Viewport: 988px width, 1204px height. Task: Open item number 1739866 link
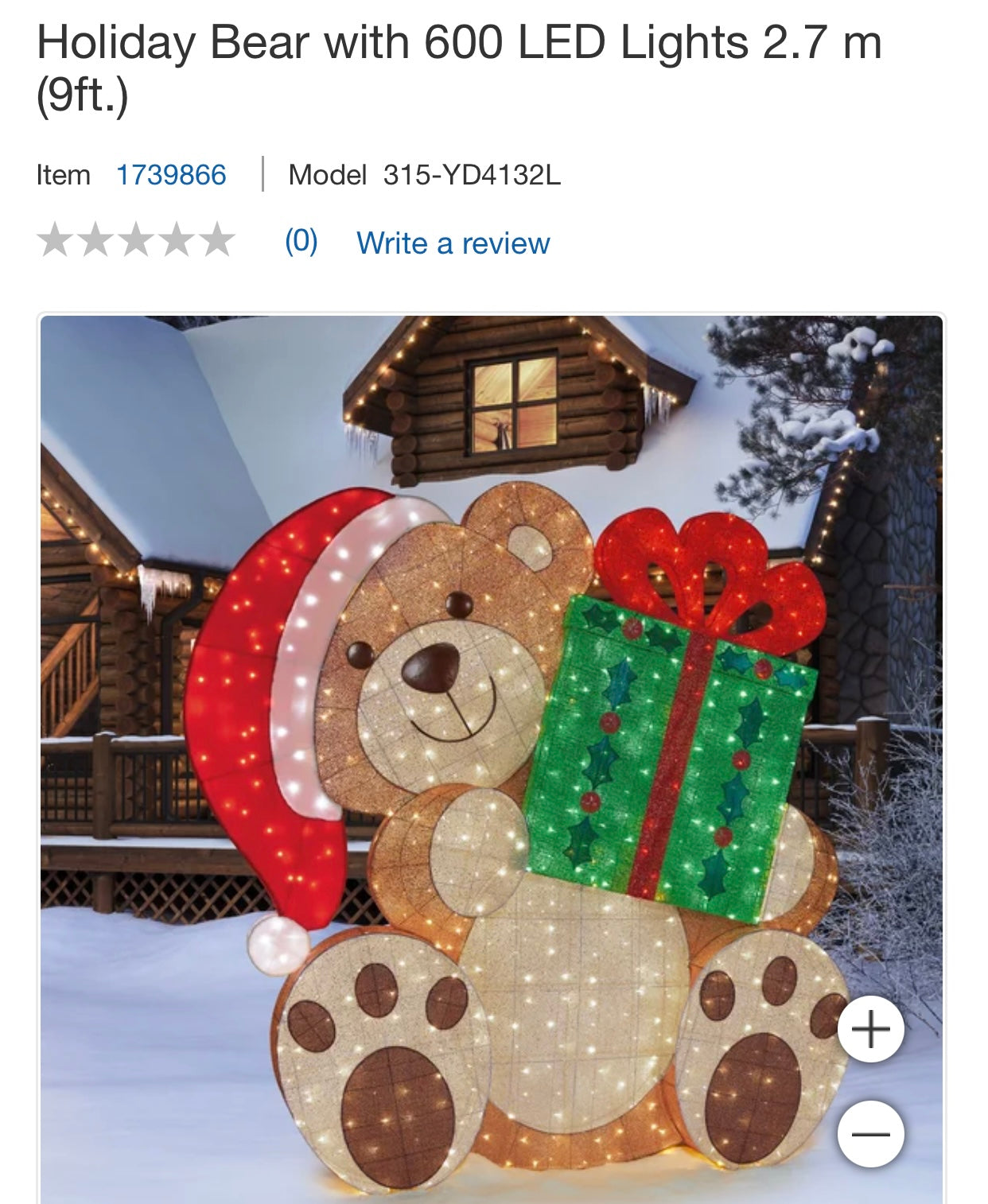click(x=171, y=174)
